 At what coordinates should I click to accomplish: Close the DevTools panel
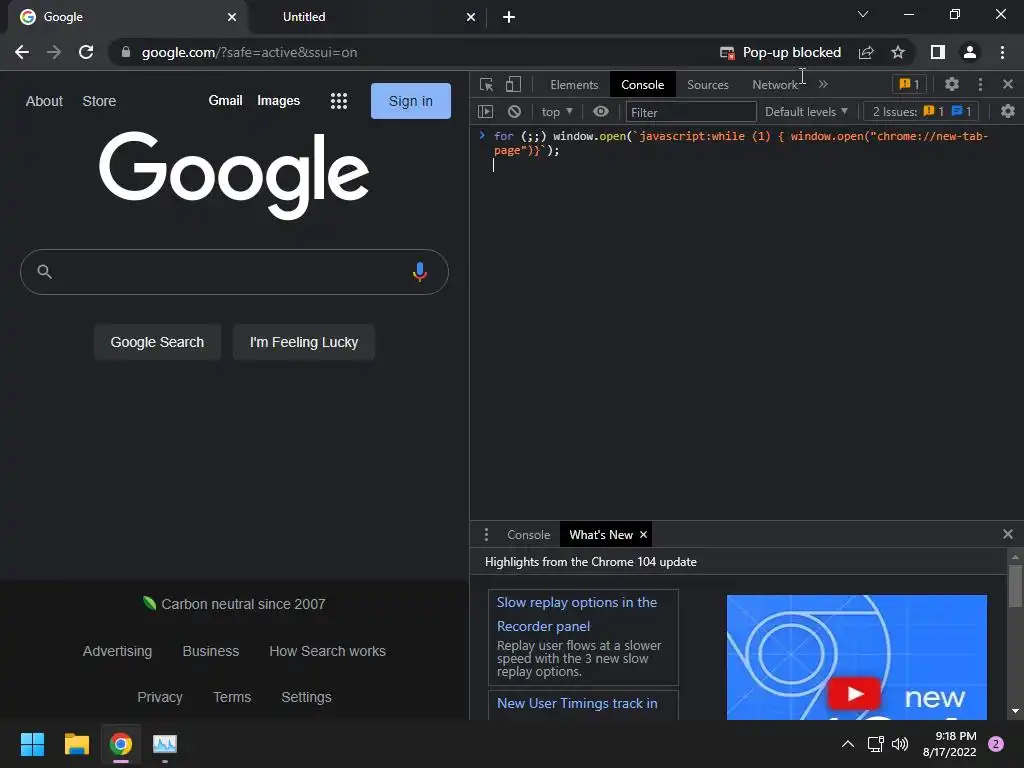1008,84
